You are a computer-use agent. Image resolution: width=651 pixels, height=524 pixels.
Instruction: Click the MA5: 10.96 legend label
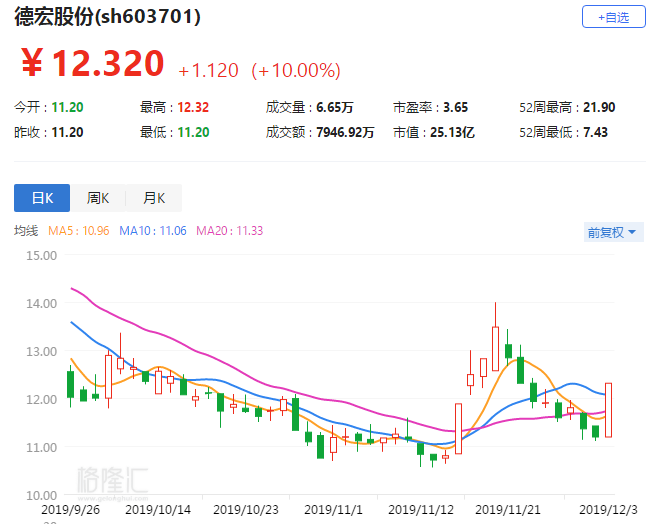(79, 230)
